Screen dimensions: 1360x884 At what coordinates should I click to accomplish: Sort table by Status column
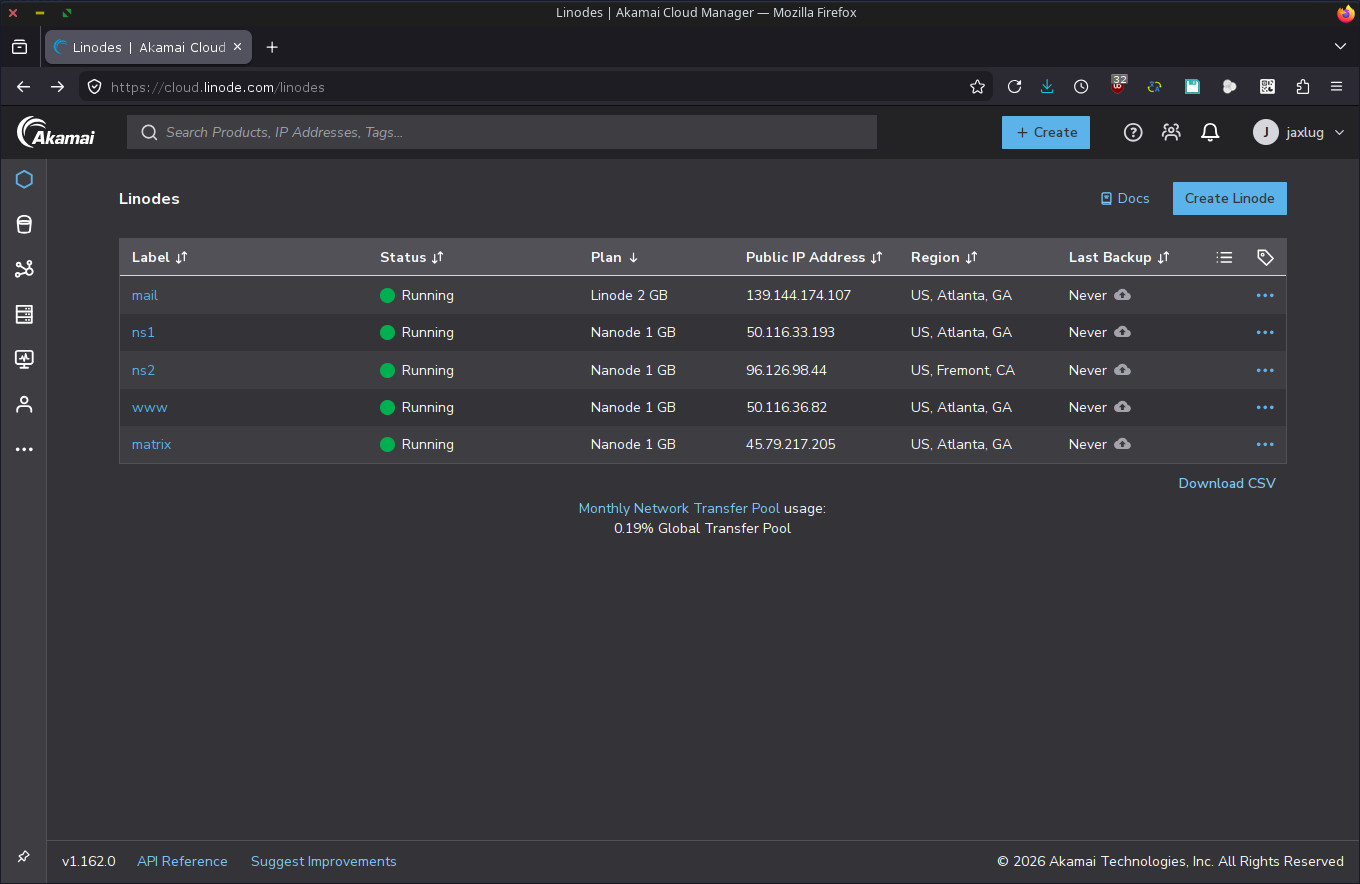pos(411,257)
